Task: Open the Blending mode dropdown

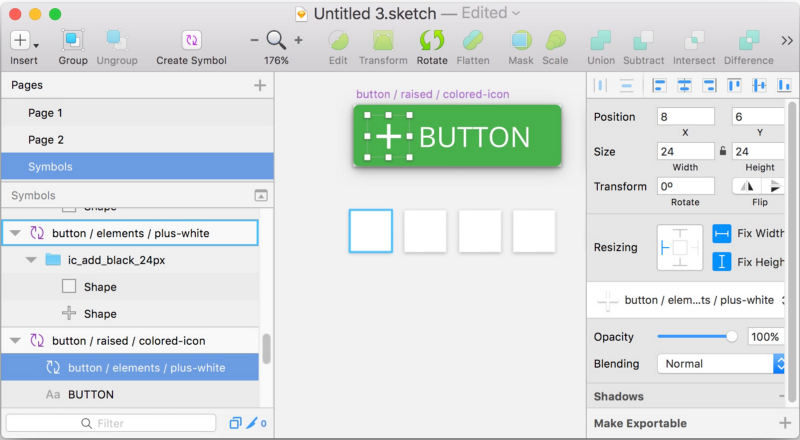Action: (721, 364)
